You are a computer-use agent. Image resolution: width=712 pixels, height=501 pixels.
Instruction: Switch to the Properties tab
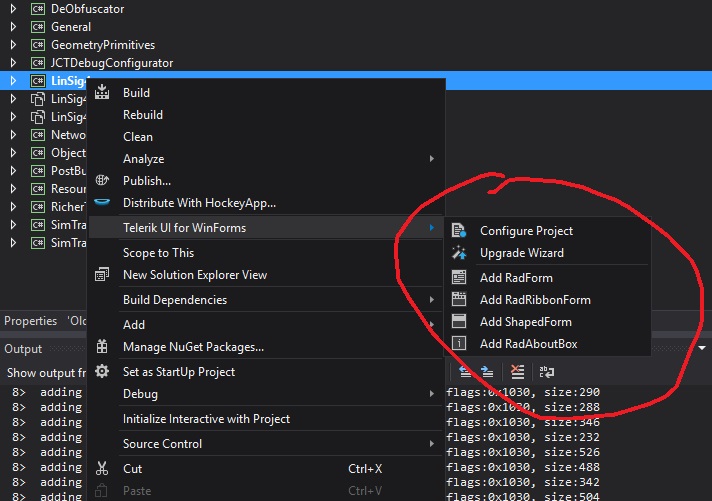[x=30, y=321]
